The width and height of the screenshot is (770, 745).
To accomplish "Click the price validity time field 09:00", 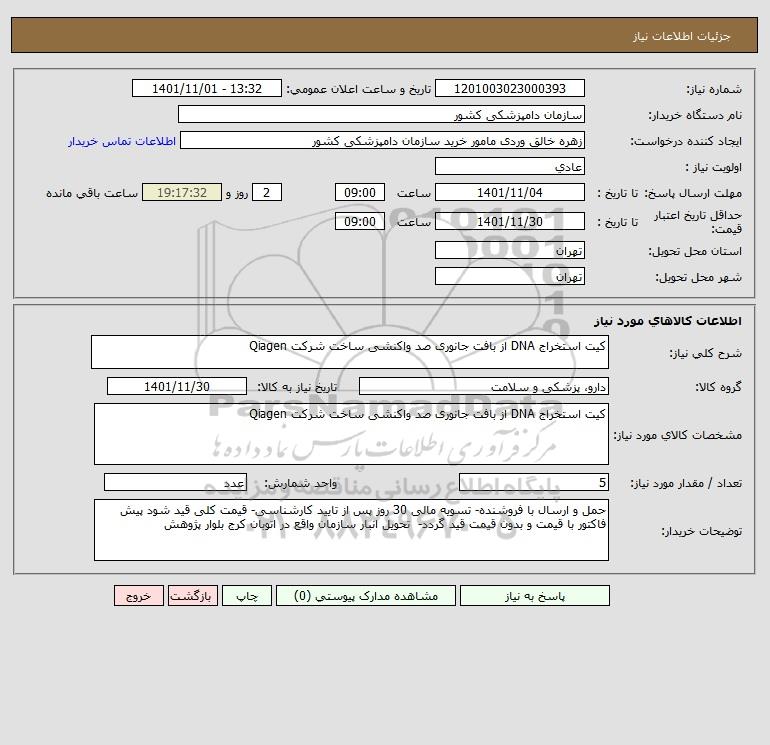I will 360,221.
